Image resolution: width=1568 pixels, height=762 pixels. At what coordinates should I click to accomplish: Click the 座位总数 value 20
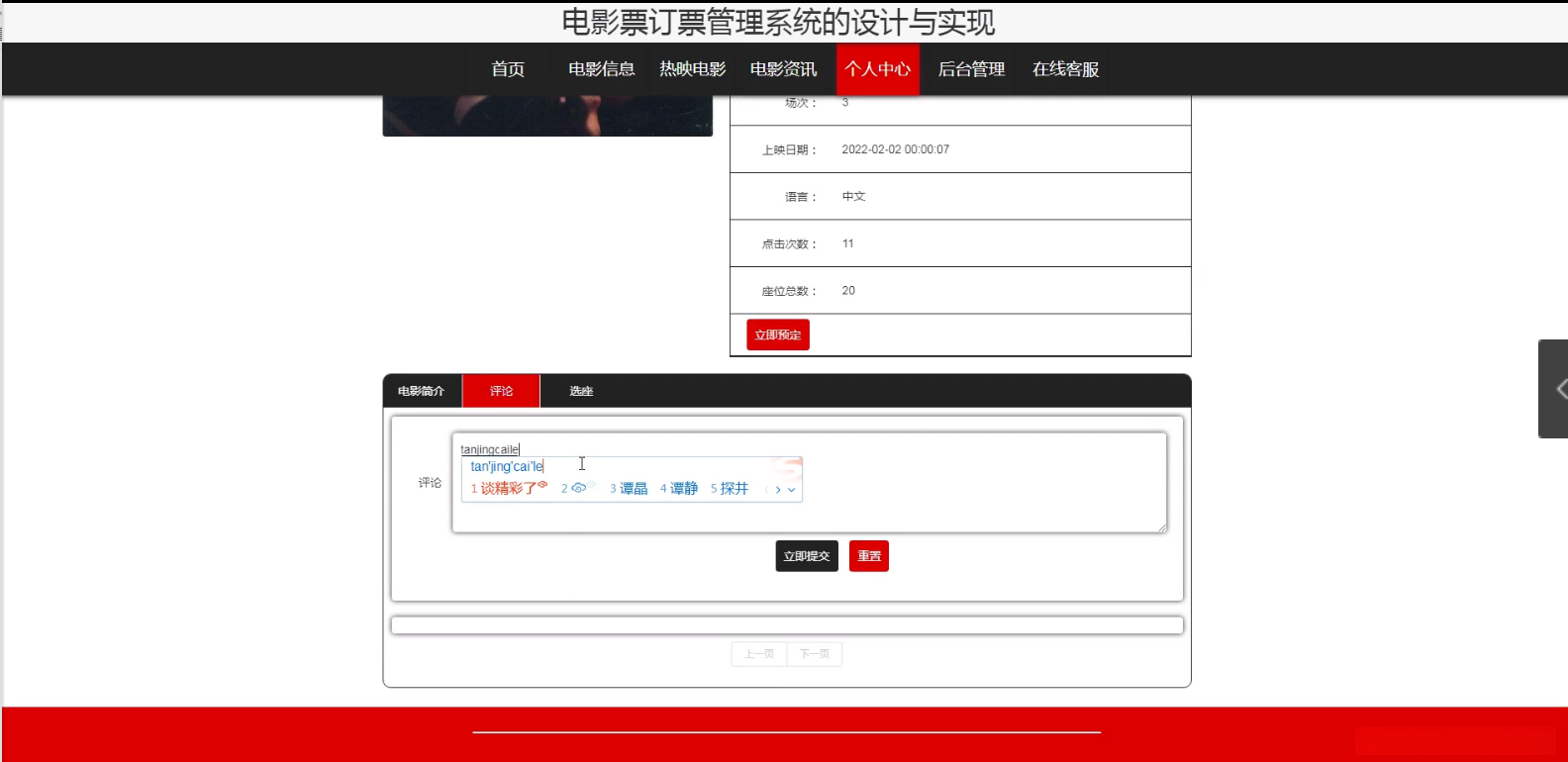pos(848,291)
